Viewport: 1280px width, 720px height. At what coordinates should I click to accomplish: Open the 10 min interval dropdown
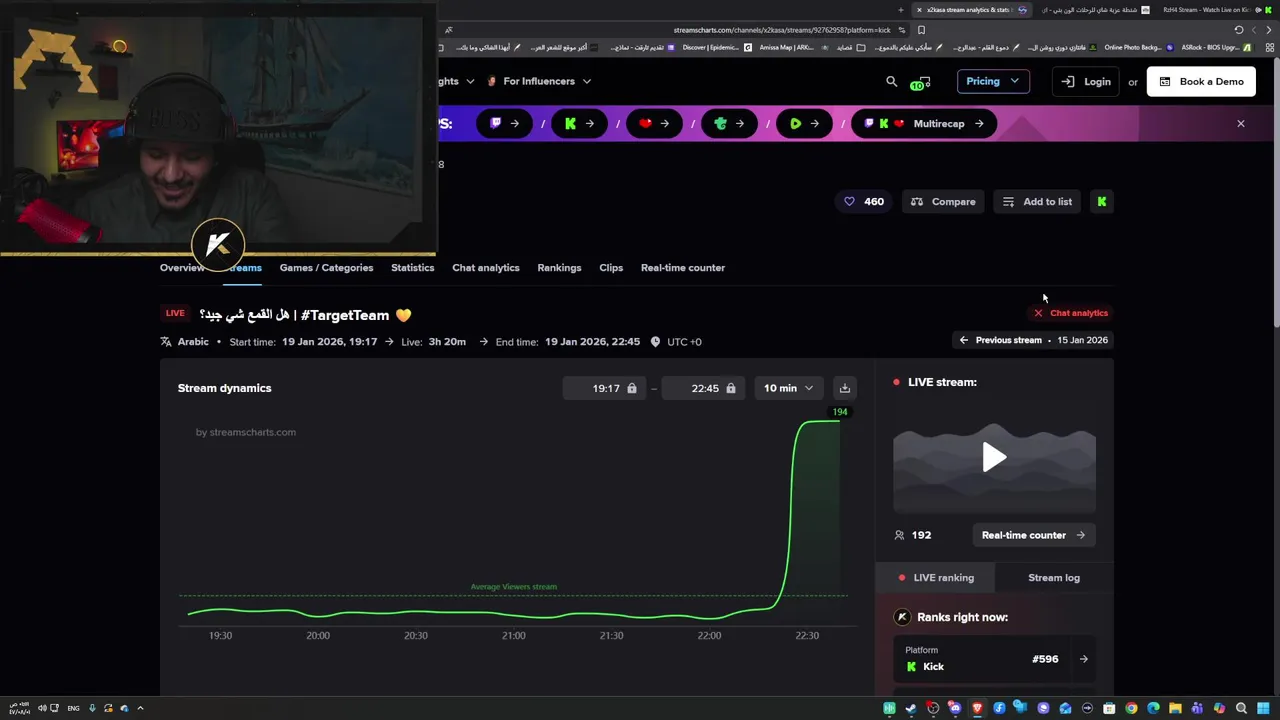pyautogui.click(x=788, y=388)
